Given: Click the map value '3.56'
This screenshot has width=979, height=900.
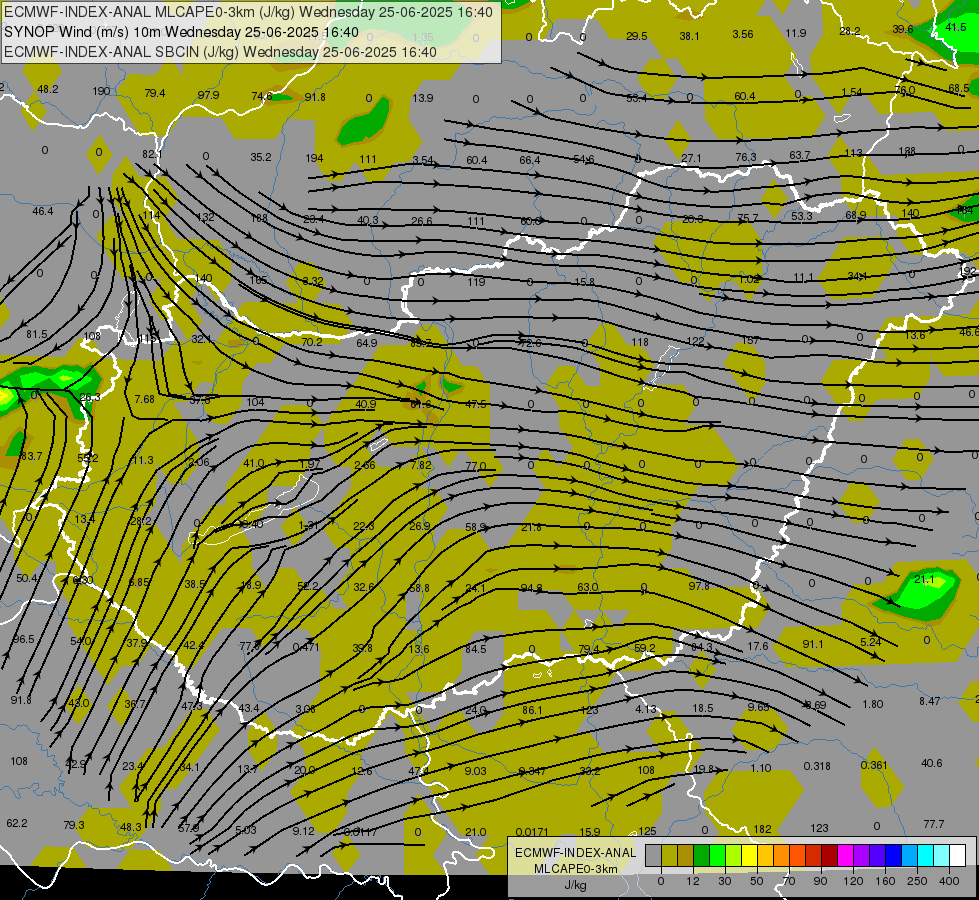Looking at the screenshot, I should (743, 34).
